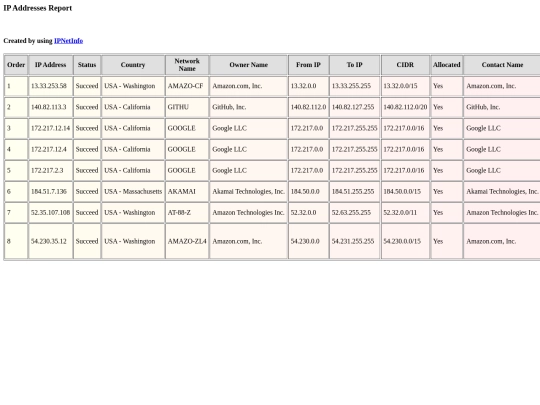
Task: Click network name GITHU cell
Action: [x=187, y=107]
